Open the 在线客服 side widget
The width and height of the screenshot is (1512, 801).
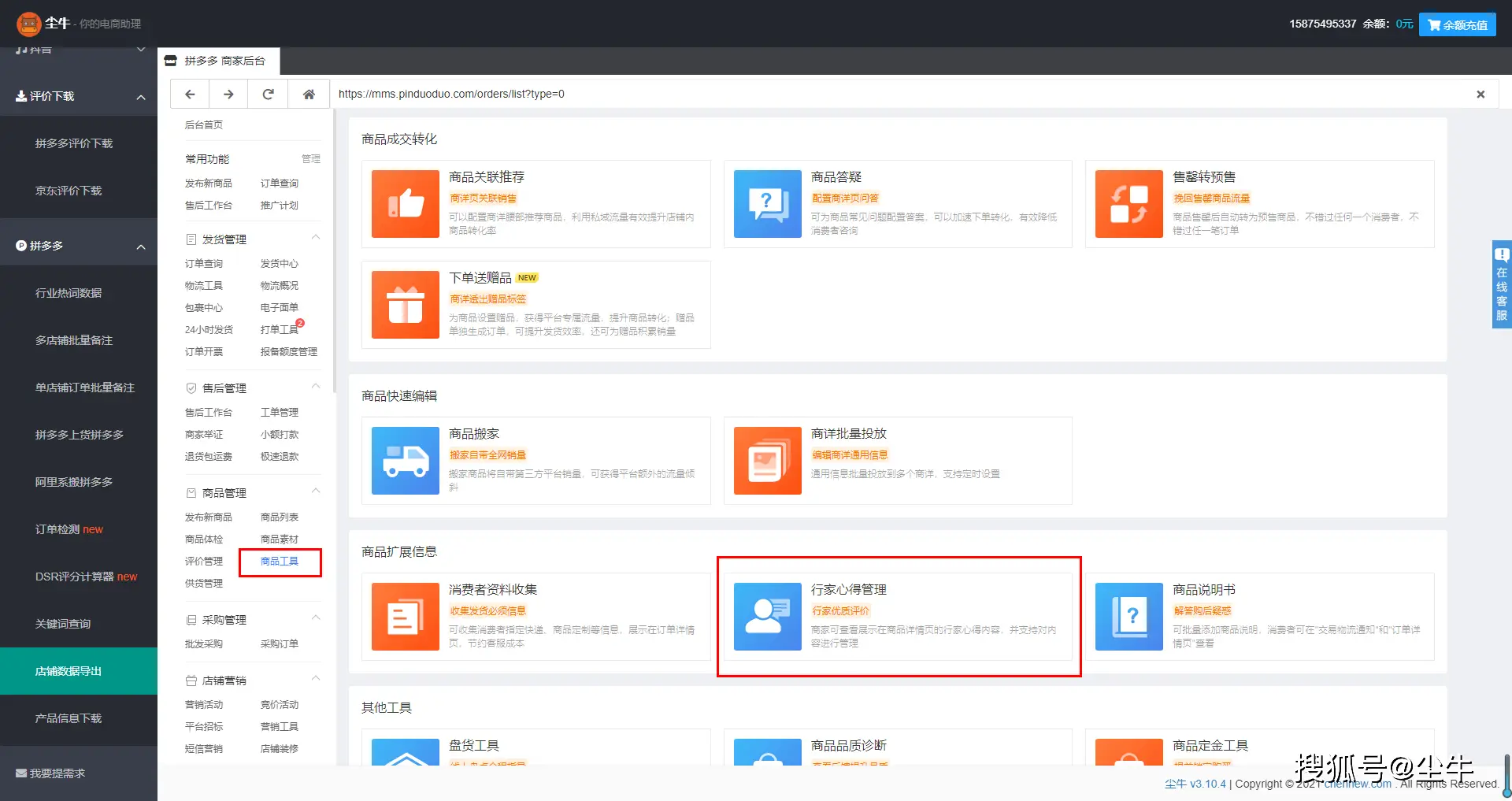[1502, 284]
